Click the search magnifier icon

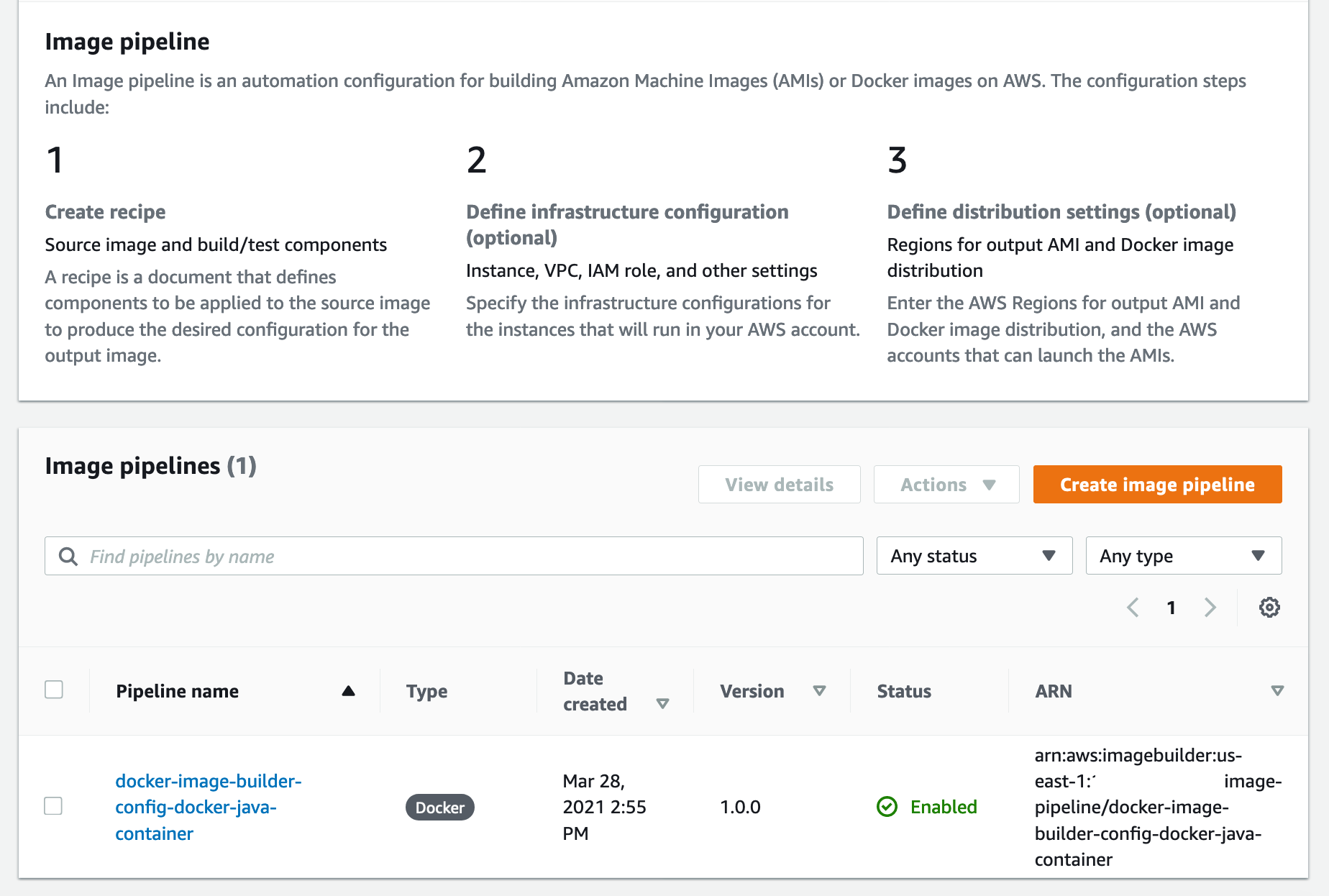(x=68, y=556)
